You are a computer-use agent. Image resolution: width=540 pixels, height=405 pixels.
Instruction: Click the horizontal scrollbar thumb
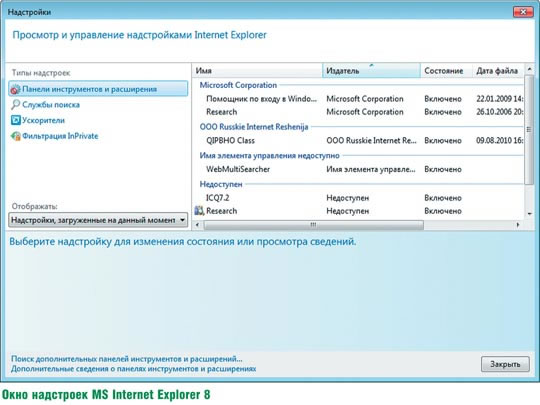coord(313,225)
